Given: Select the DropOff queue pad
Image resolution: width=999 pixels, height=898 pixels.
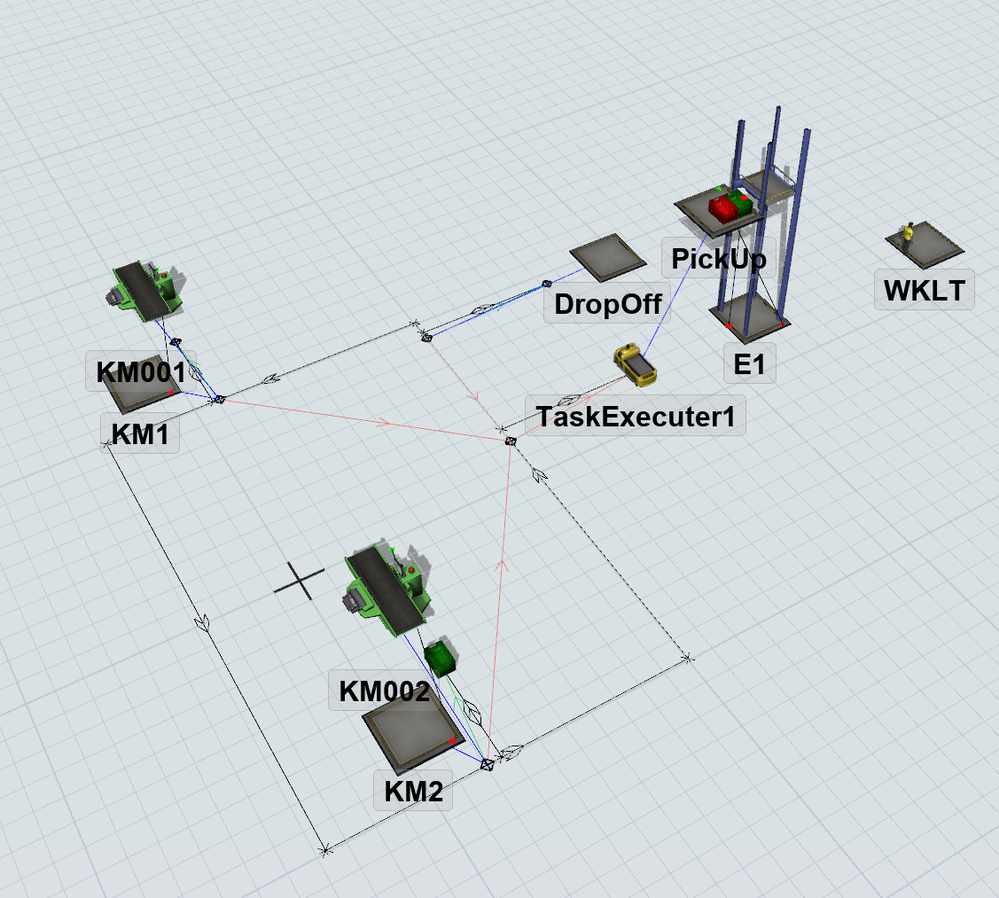Looking at the screenshot, I should click(608, 257).
